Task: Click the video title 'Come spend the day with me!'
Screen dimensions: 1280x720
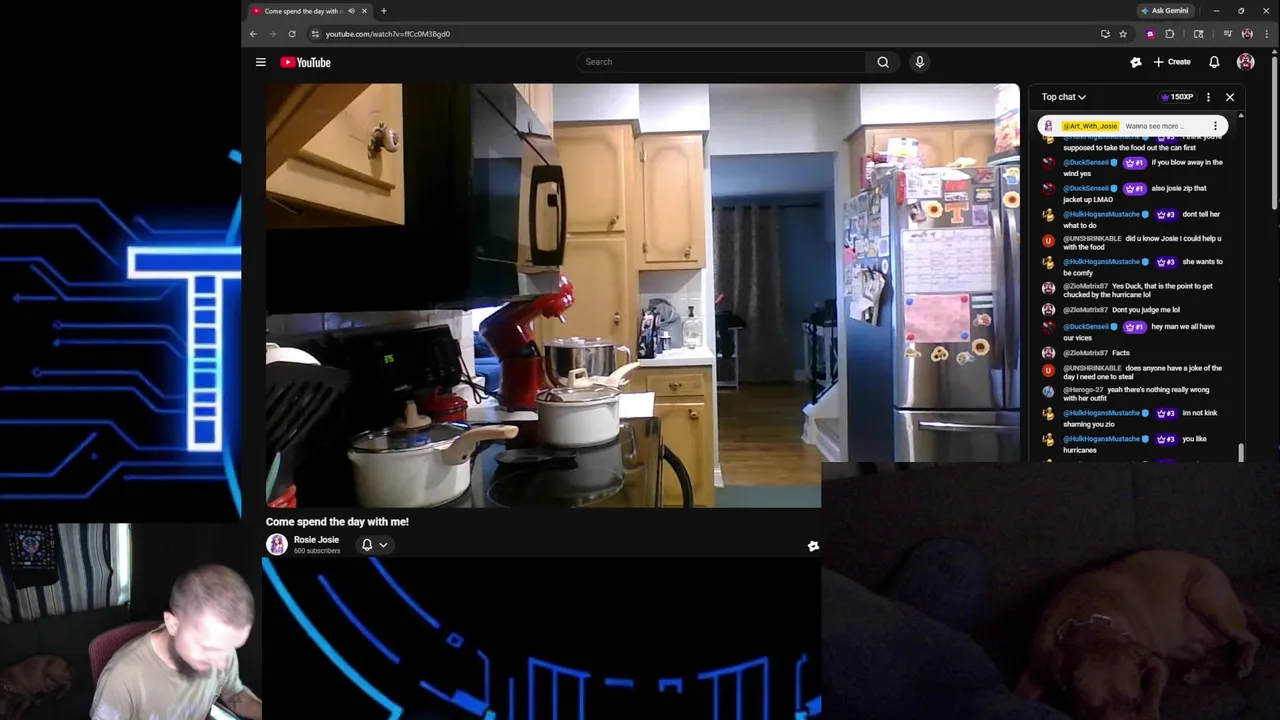Action: tap(337, 522)
